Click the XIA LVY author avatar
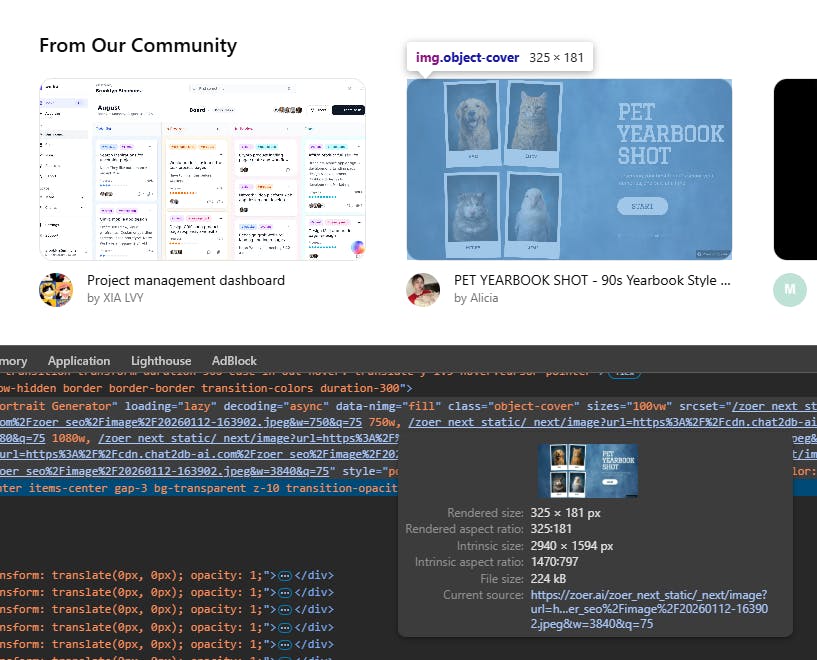This screenshot has height=660, width=817. 56,290
